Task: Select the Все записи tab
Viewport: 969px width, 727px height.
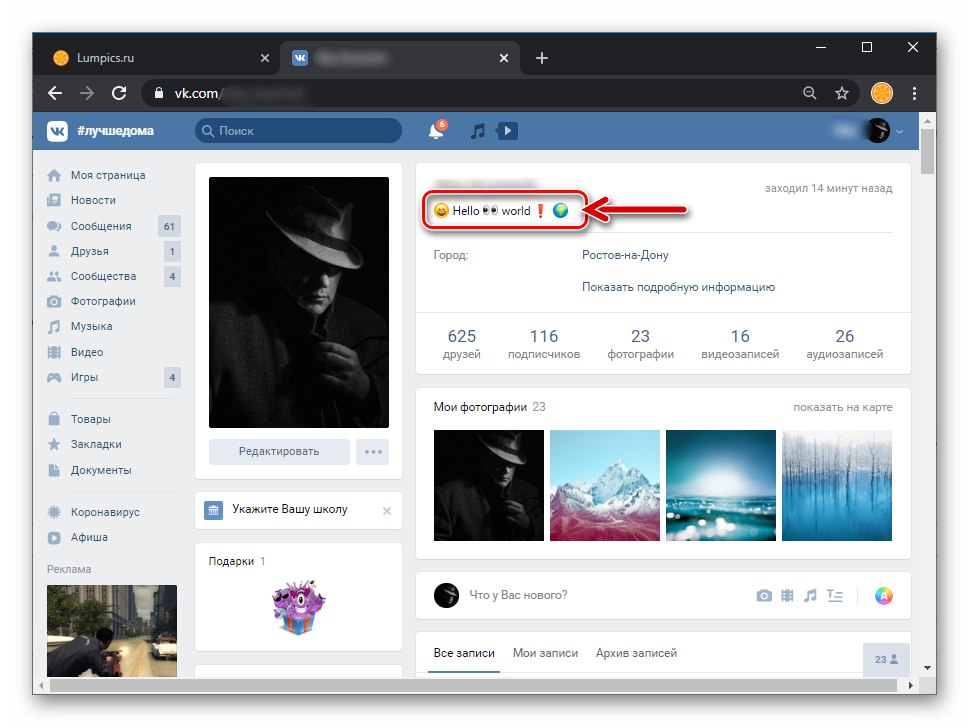Action: [464, 653]
